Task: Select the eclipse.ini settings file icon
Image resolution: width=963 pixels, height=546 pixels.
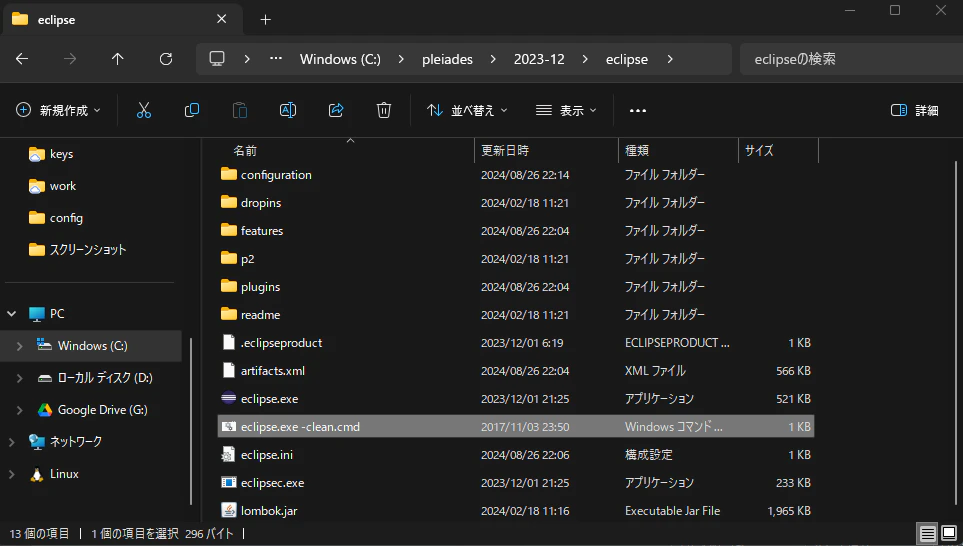Action: pyautogui.click(x=228, y=454)
